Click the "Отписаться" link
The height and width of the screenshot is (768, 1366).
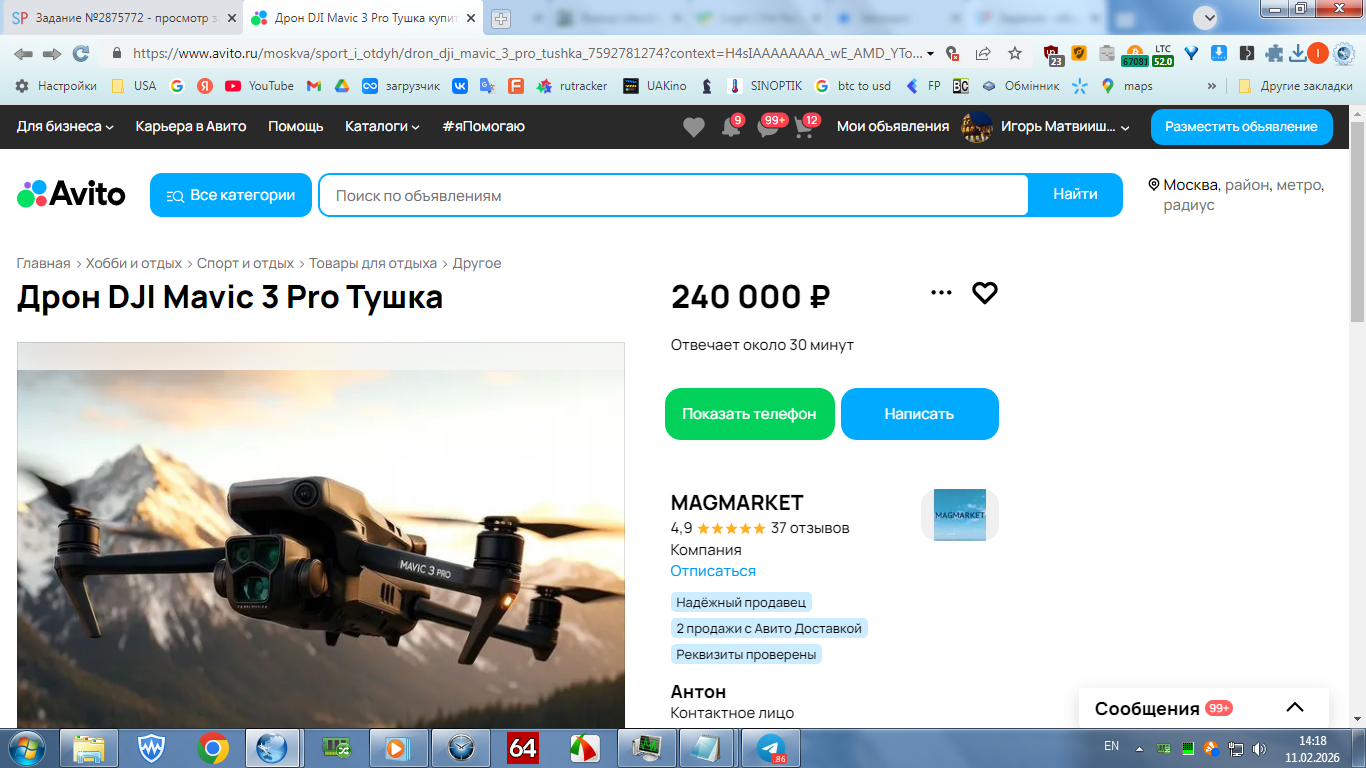713,571
